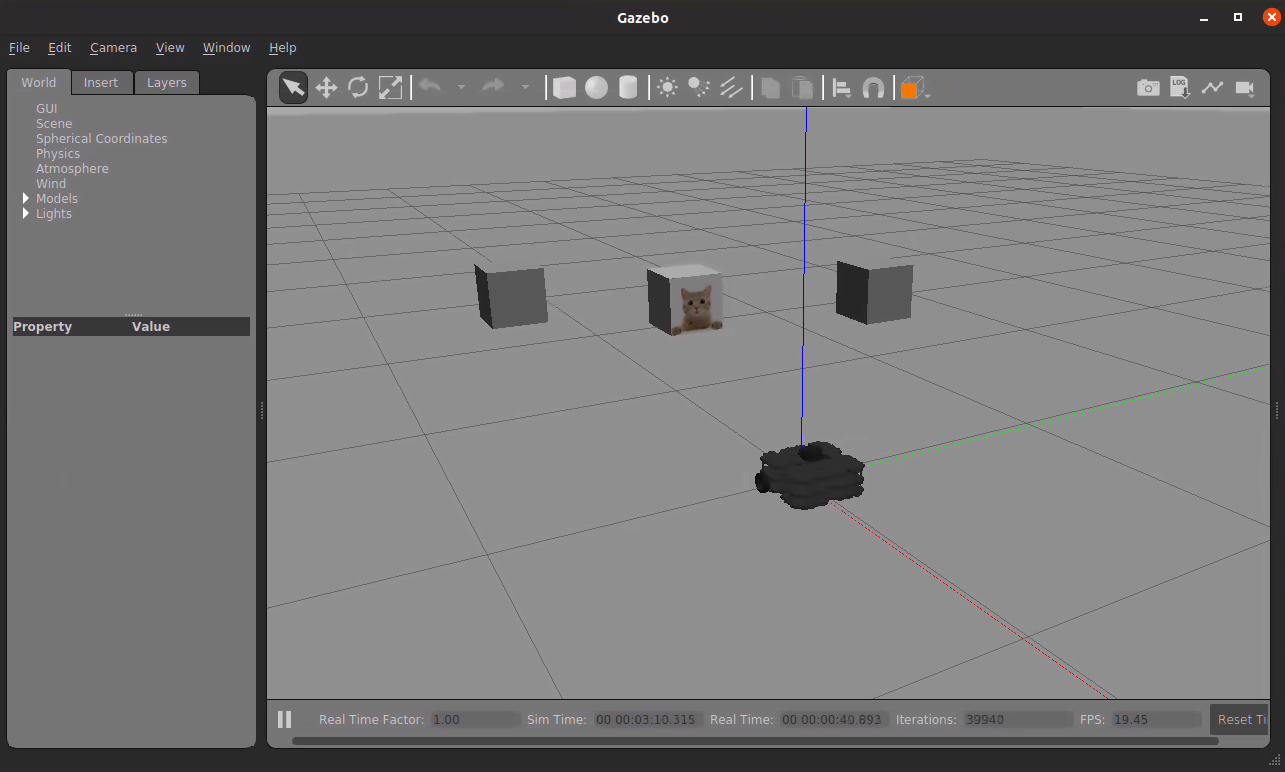Take a screenshot with the camera icon

click(1148, 87)
